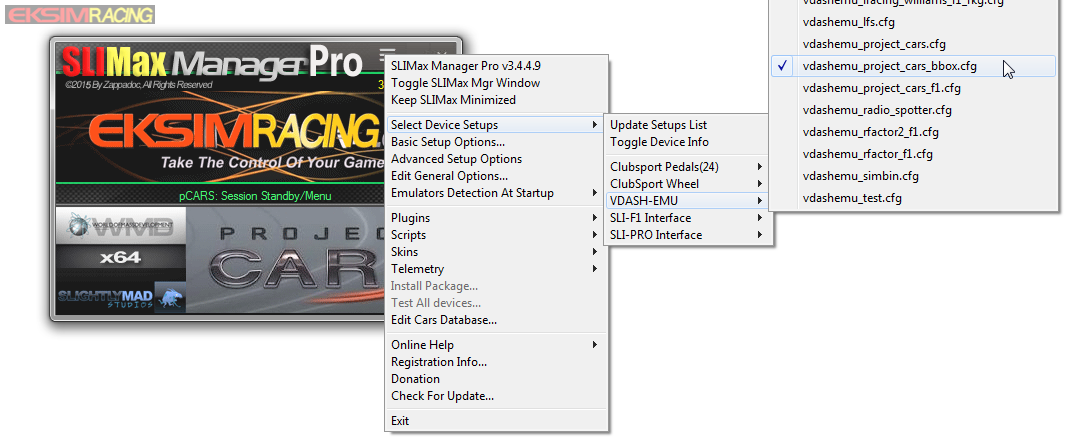Select vdashemu_rfactor2_f1.cfg setup
The width and height of the screenshot is (1086, 439).
pyautogui.click(x=914, y=132)
